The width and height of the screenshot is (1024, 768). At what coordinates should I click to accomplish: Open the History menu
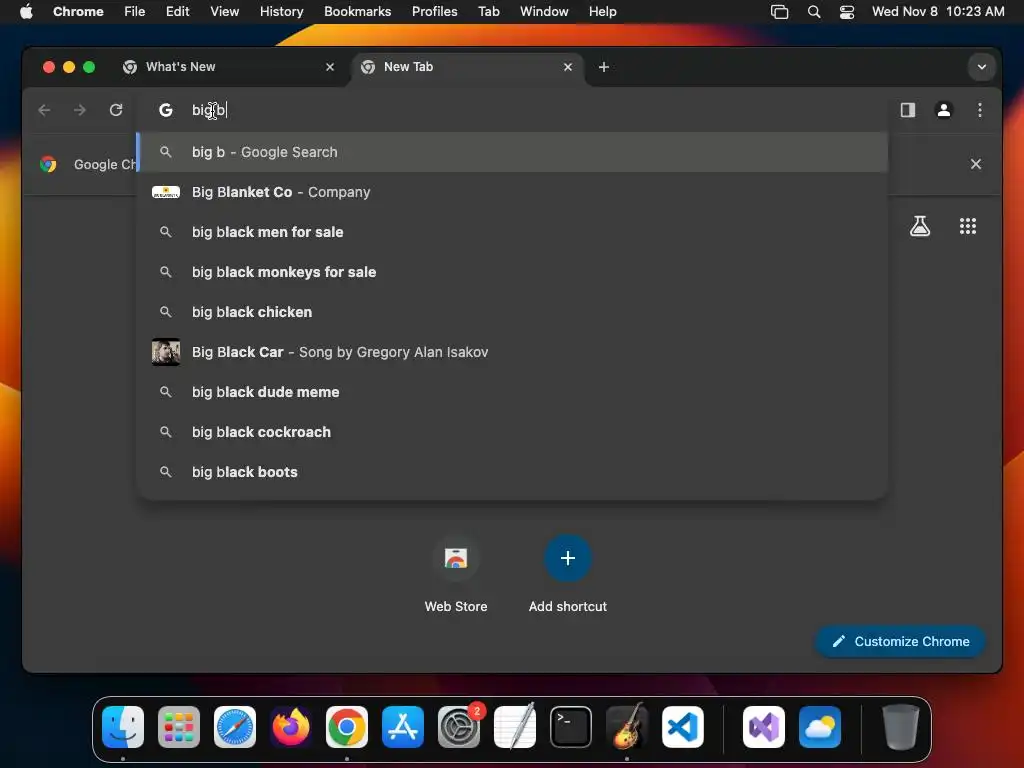(x=281, y=11)
